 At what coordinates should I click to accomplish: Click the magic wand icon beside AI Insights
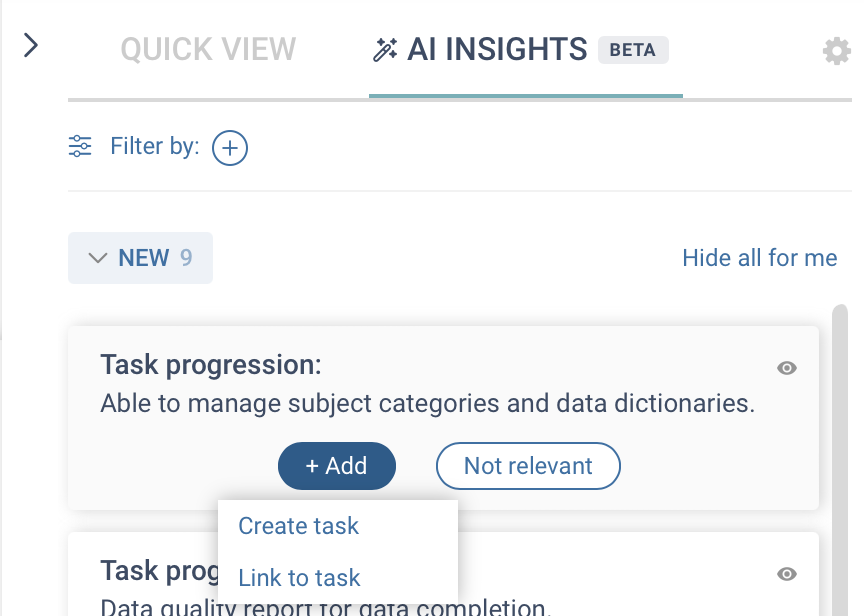(385, 49)
